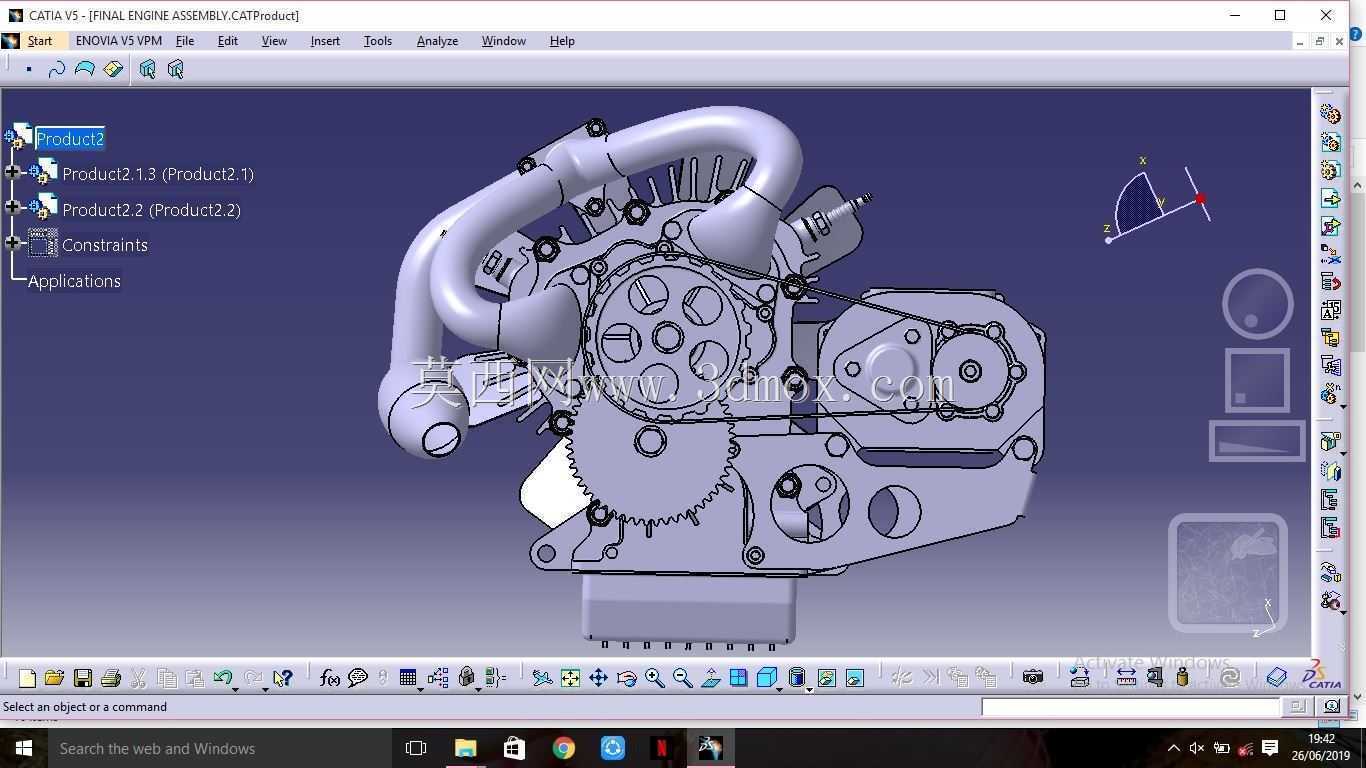Select the Pan view tool
1366x768 pixels.
(x=598, y=678)
